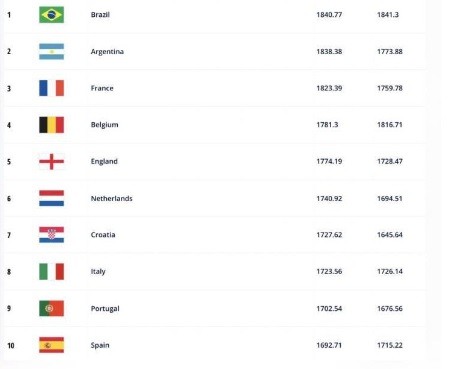Click the Portugal team name
The width and height of the screenshot is (449, 369).
pyautogui.click(x=105, y=309)
